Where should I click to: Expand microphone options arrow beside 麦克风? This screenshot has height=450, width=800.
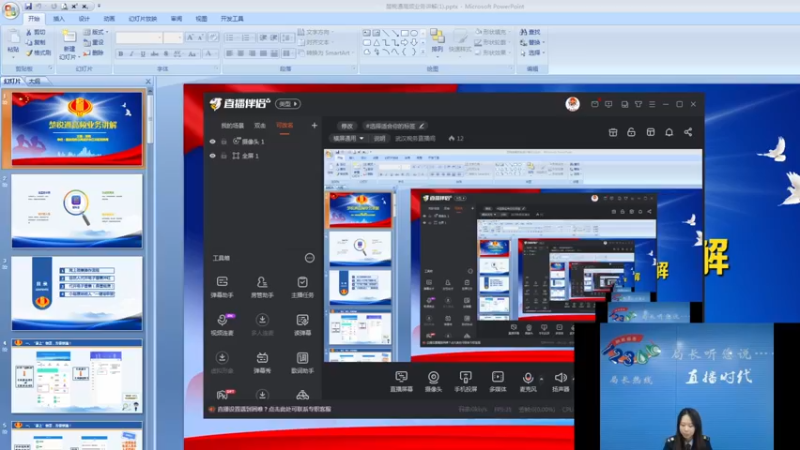pyautogui.click(x=541, y=379)
